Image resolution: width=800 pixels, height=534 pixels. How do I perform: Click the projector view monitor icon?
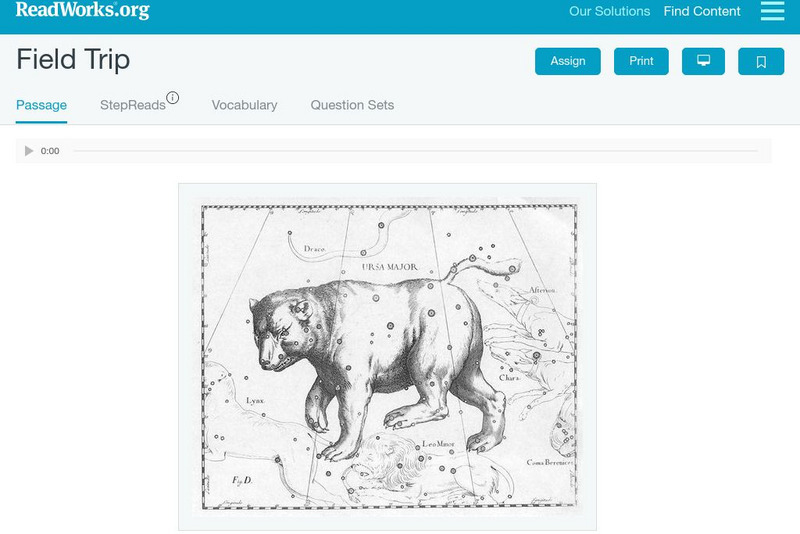point(703,61)
